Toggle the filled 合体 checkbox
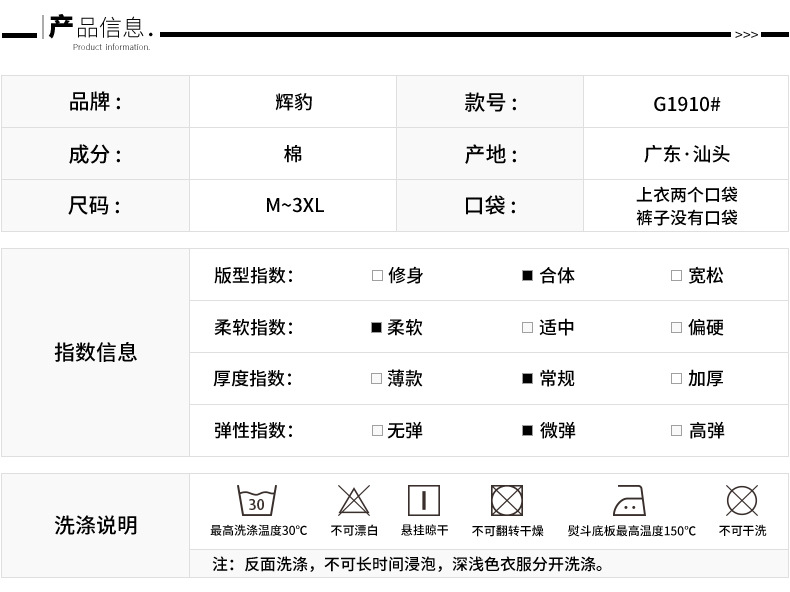Image resolution: width=790 pixels, height=592 pixels. [528, 276]
